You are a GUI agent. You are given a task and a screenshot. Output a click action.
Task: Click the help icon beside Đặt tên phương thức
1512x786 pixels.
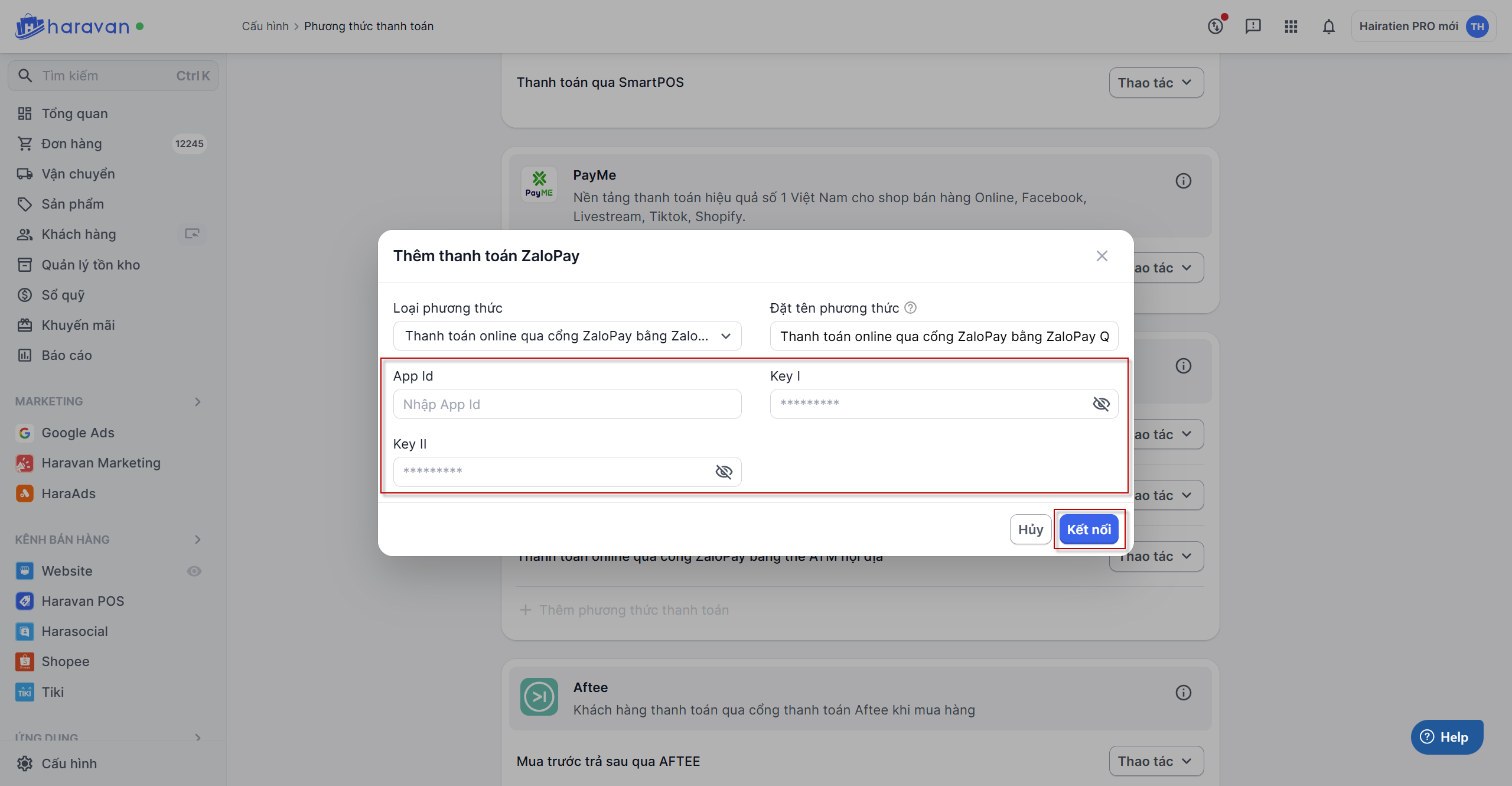coord(911,308)
